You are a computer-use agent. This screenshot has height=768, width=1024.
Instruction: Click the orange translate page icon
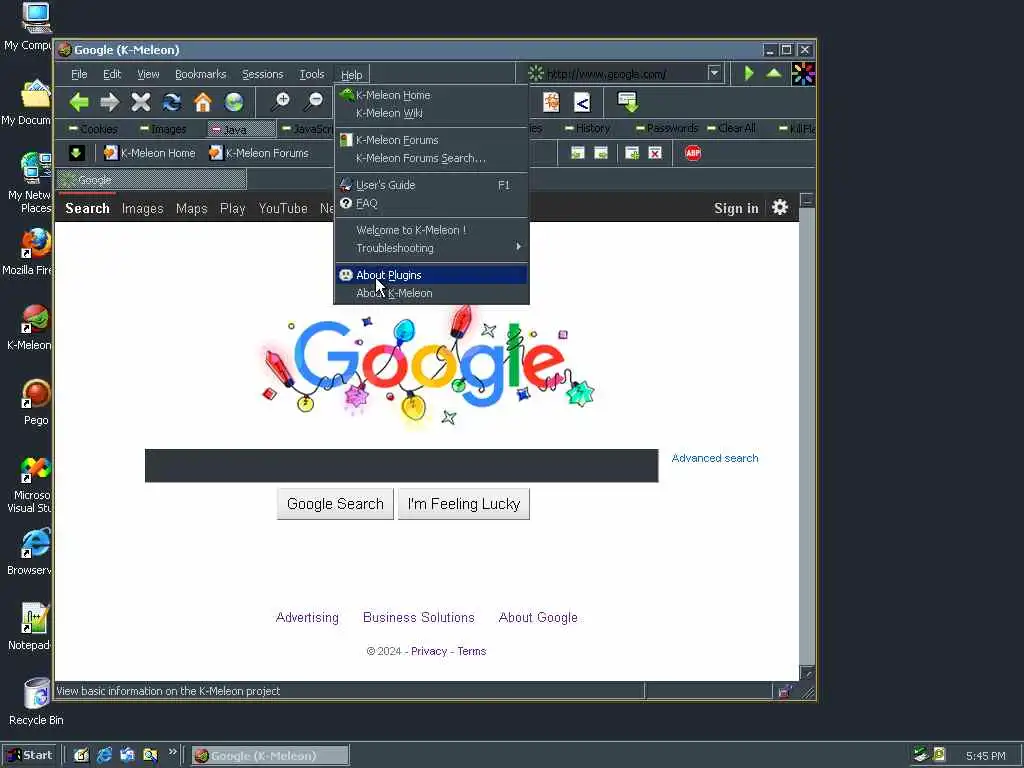(x=551, y=102)
